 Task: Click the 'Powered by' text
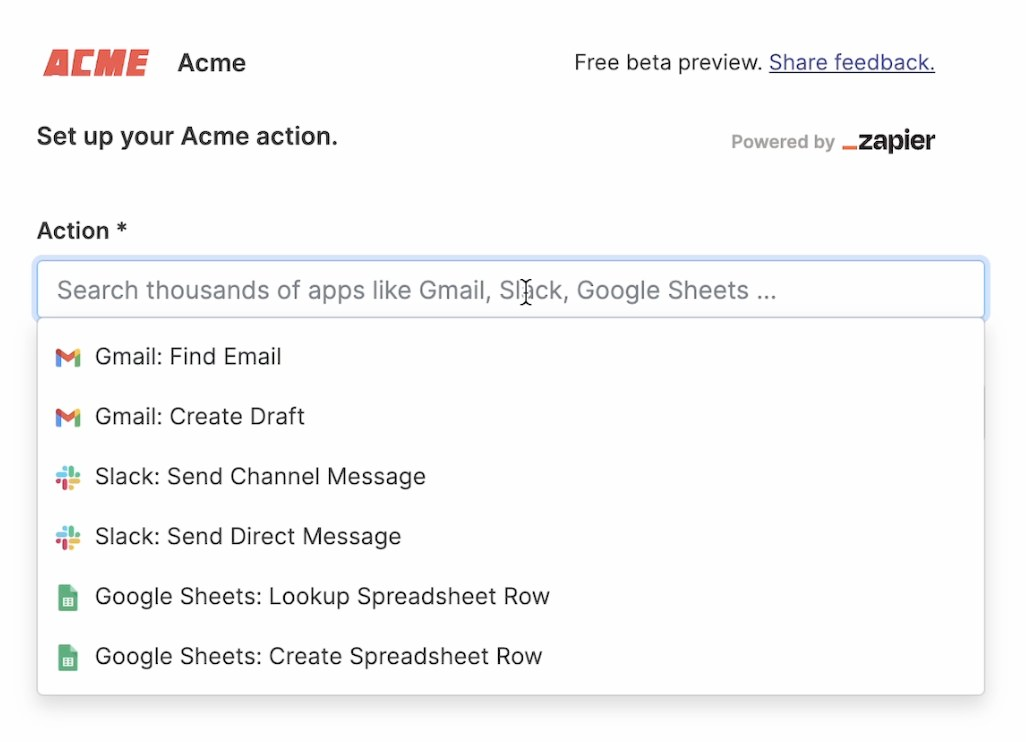tap(783, 142)
